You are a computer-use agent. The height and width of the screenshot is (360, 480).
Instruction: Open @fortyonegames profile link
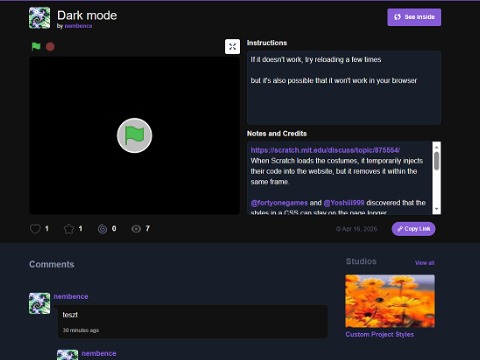pos(279,203)
